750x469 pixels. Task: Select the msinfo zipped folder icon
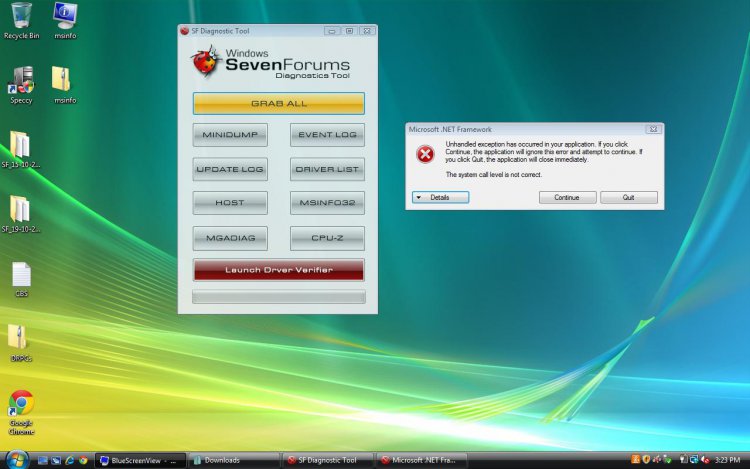coord(65,86)
